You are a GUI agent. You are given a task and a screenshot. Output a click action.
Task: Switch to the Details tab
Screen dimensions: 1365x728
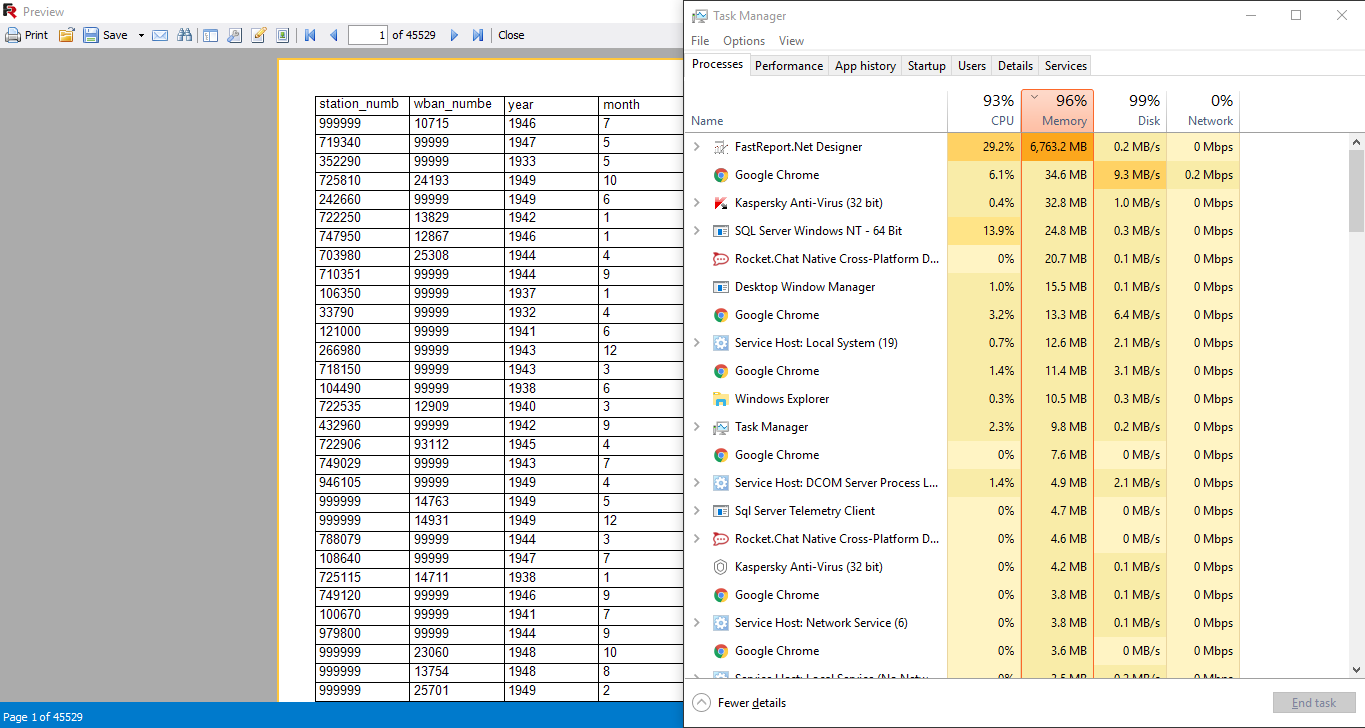(x=1015, y=66)
